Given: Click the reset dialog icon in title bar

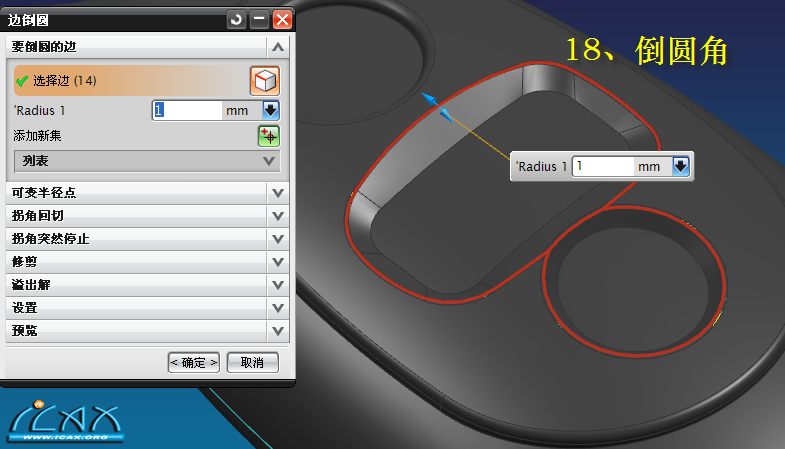Looking at the screenshot, I should coord(236,20).
